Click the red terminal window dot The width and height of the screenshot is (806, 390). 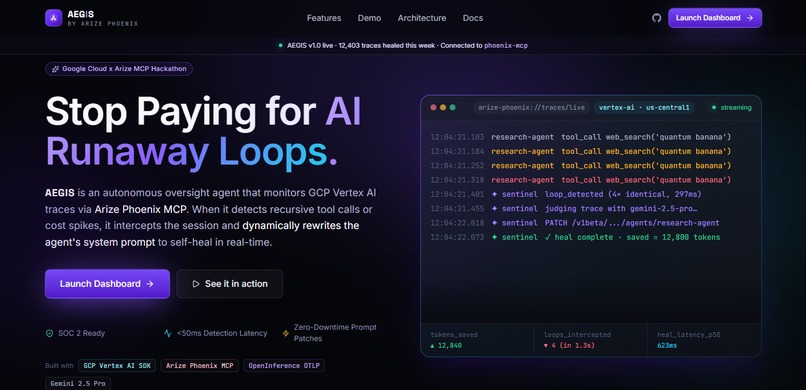(x=433, y=107)
